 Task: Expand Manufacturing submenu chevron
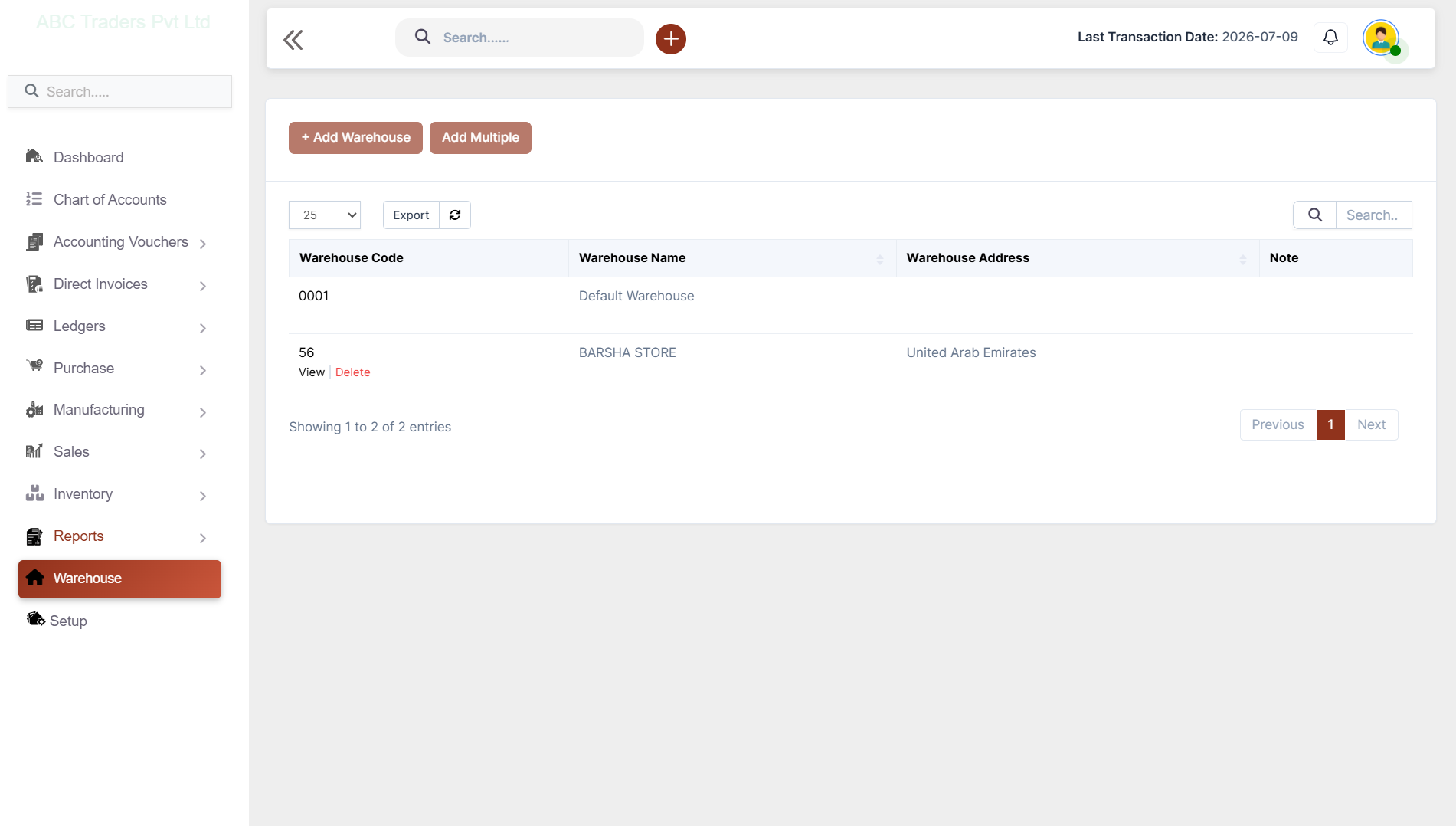pos(203,412)
